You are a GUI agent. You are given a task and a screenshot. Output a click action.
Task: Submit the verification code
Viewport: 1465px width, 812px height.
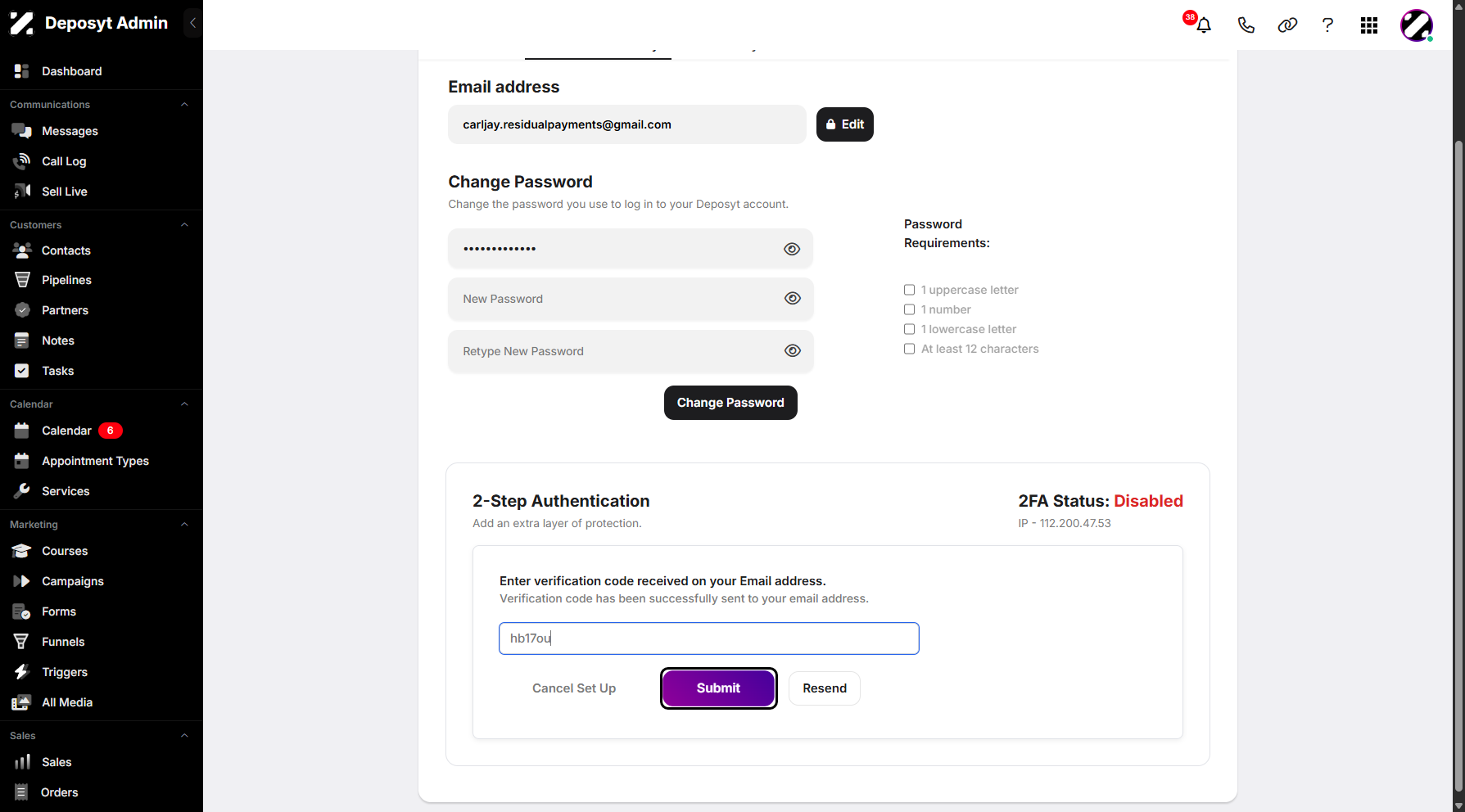pyautogui.click(x=718, y=688)
